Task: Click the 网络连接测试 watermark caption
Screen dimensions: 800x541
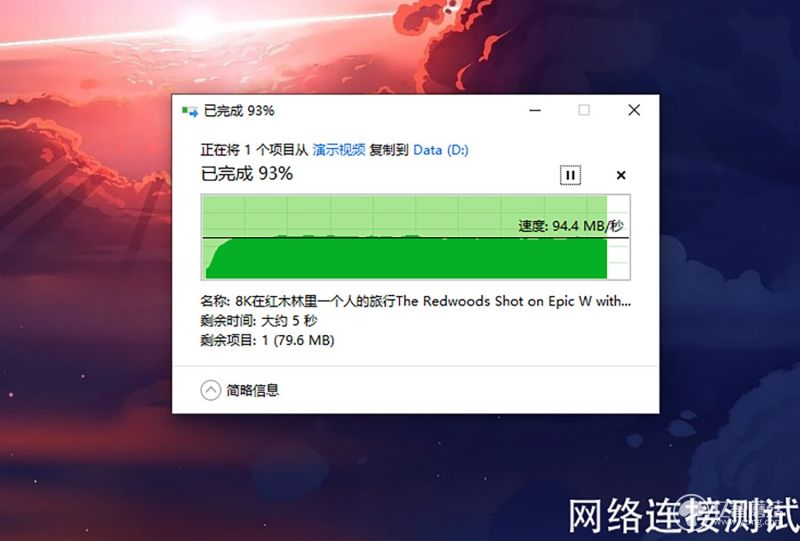Action: tap(684, 515)
